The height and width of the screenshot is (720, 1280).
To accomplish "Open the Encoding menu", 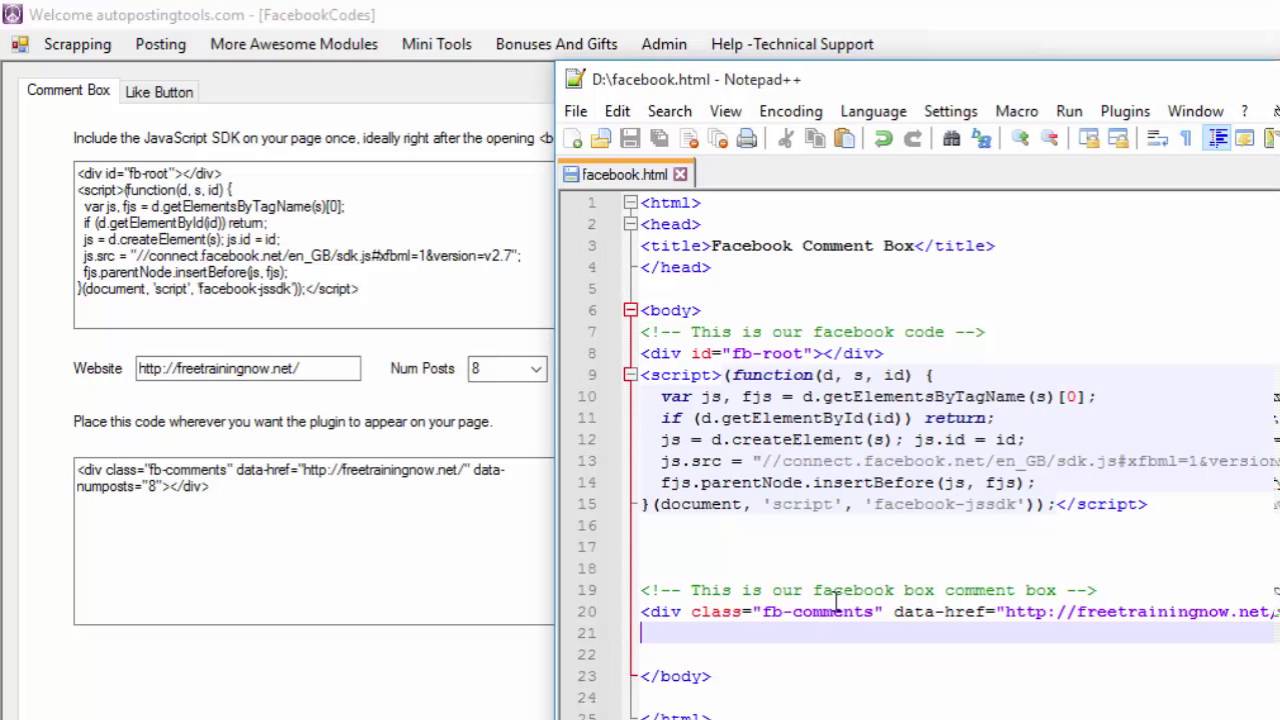I will pyautogui.click(x=791, y=111).
